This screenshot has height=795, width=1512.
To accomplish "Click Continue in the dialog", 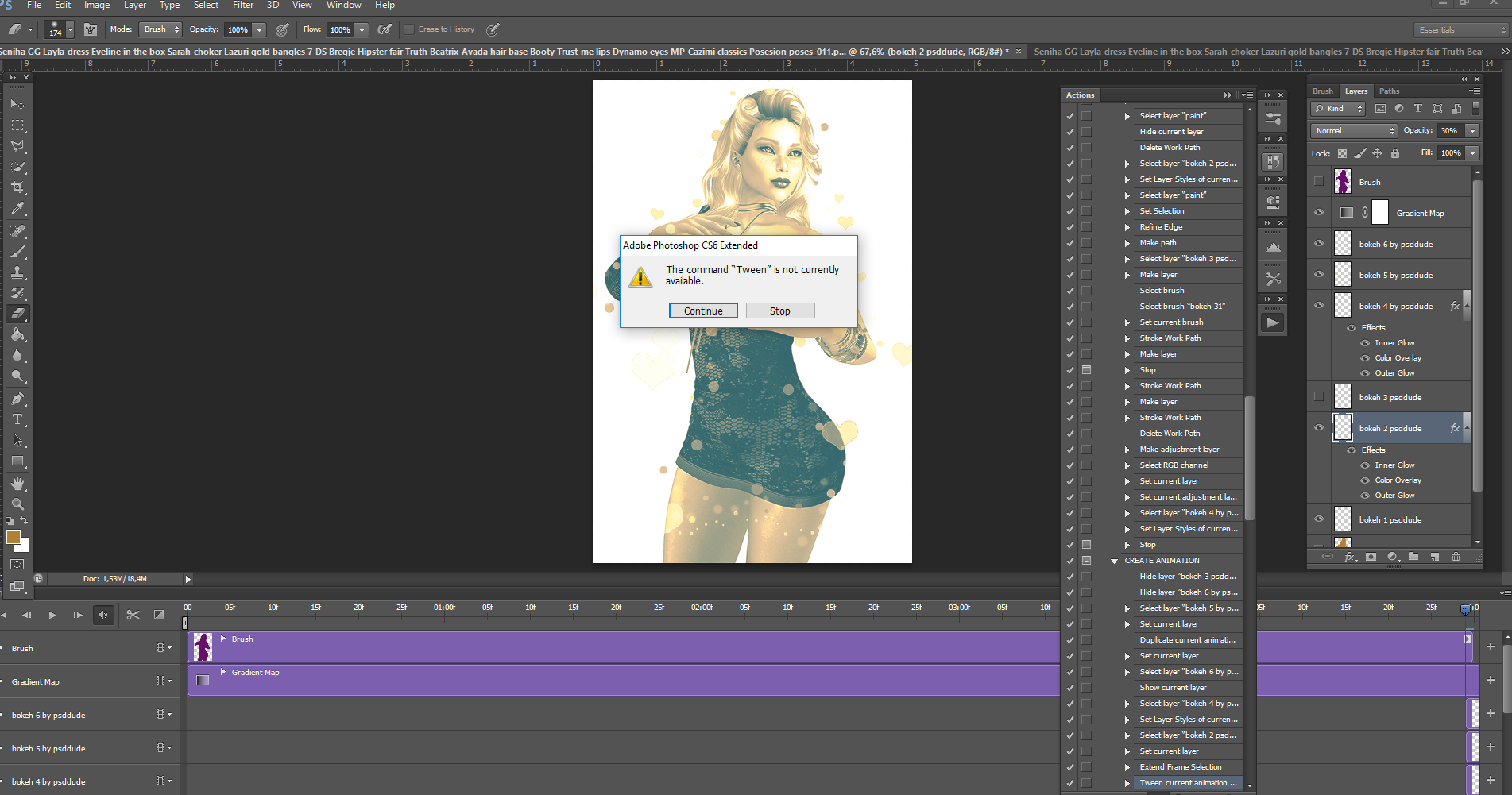I will pos(702,311).
